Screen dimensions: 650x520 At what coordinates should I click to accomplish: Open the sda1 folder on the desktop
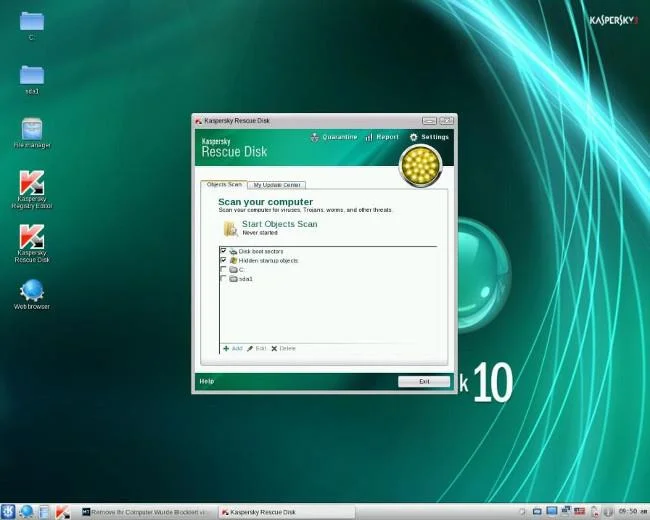pyautogui.click(x=32, y=80)
